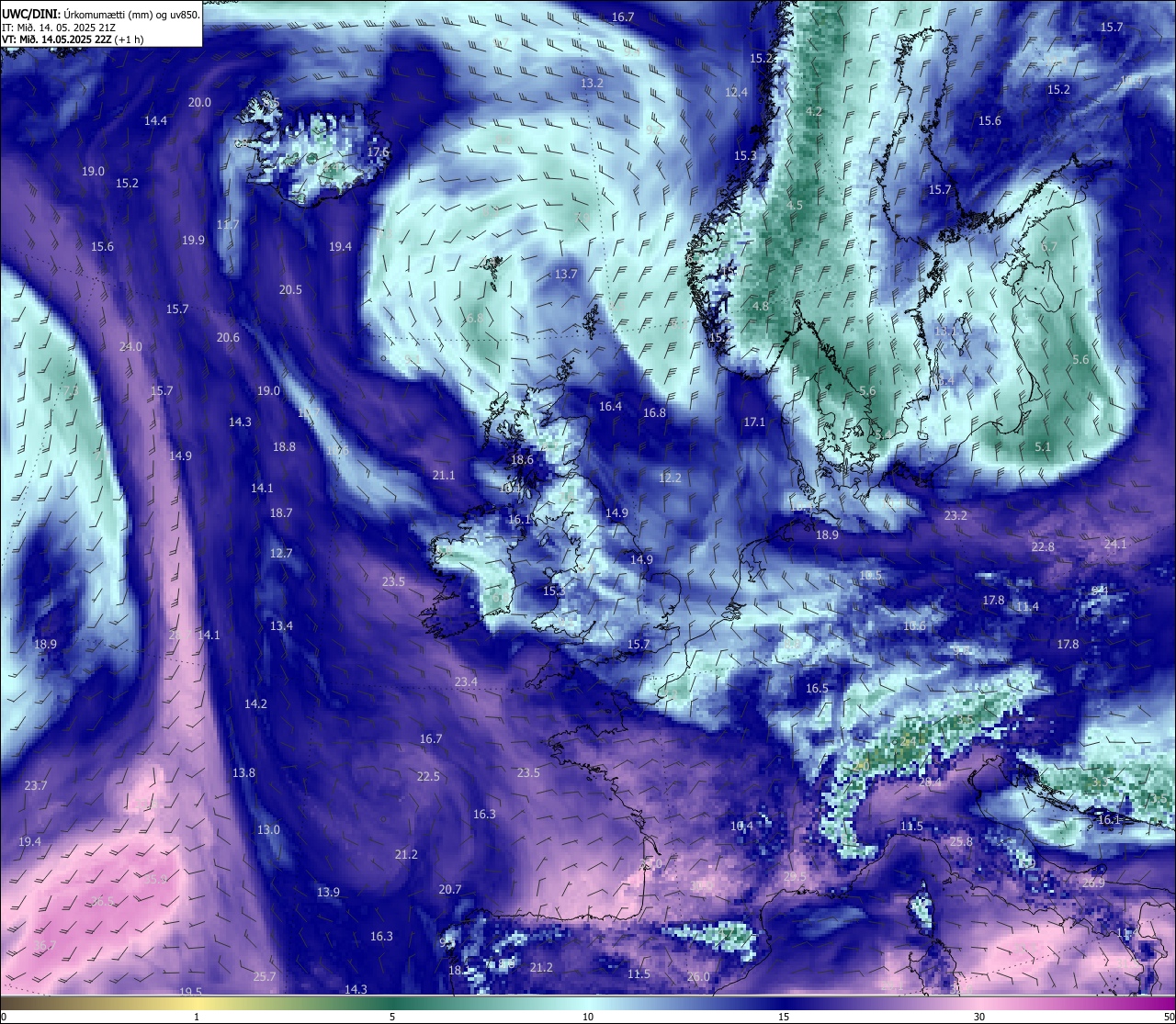Click the 17.6 value over eastern Iceland
This screenshot has height=1024, width=1176.
point(378,152)
